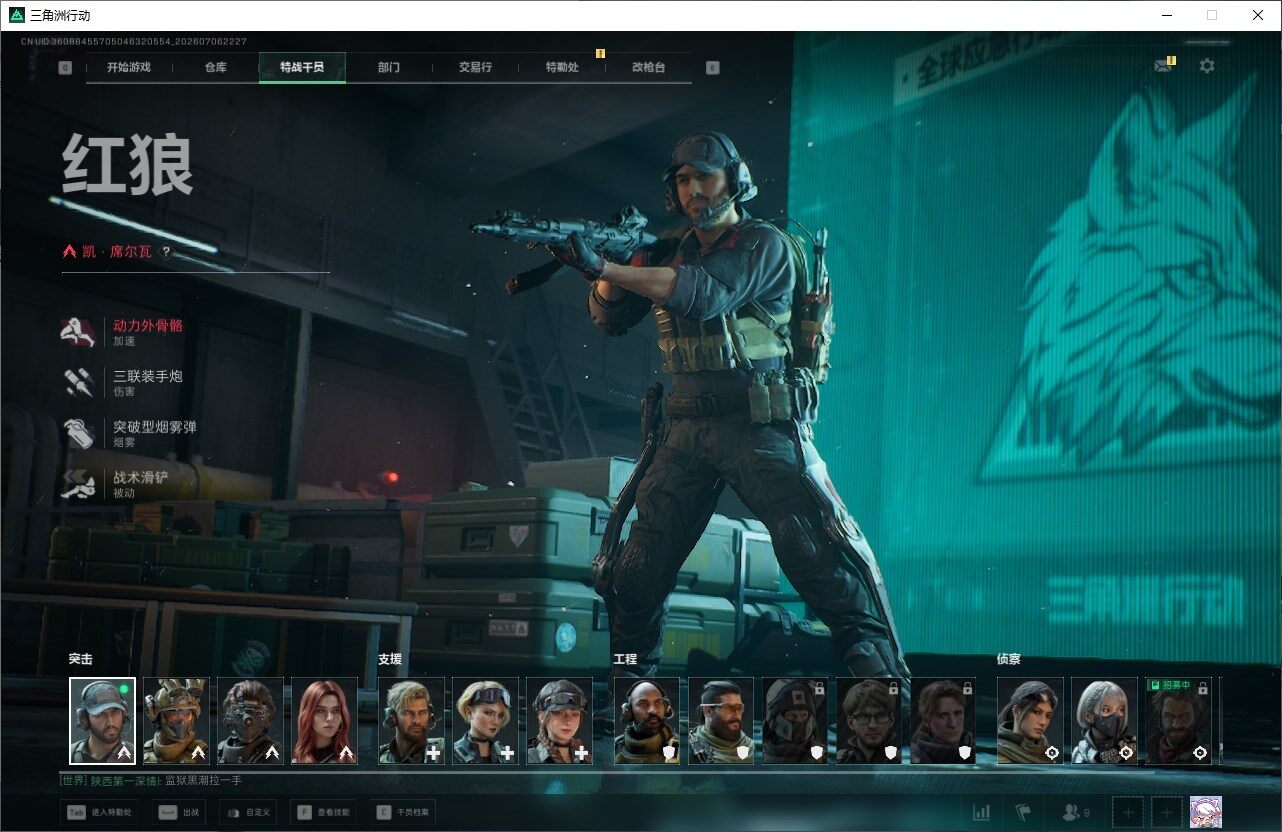Open the friends list icon

click(x=1076, y=812)
